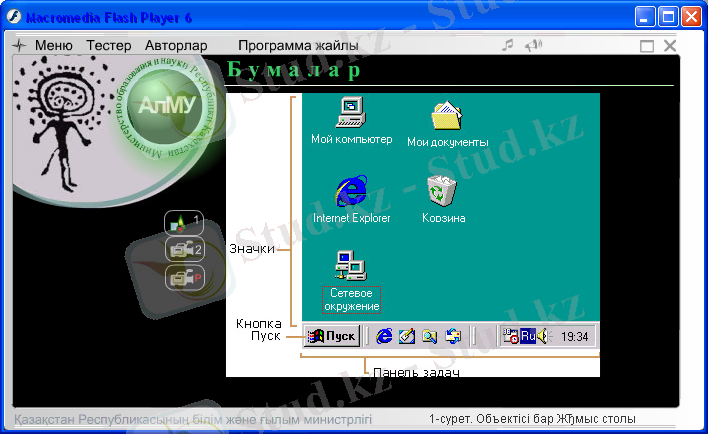Click the Пуск start button
The image size is (708, 434).
point(331,336)
